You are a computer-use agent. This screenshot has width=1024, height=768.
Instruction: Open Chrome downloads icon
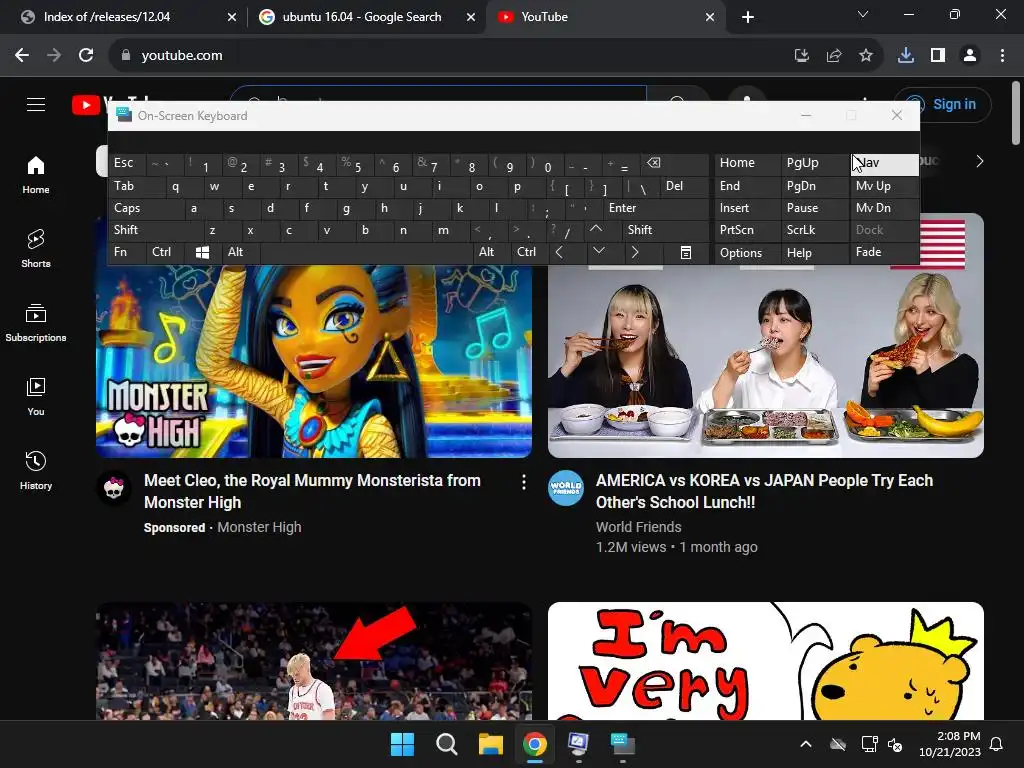tap(906, 56)
